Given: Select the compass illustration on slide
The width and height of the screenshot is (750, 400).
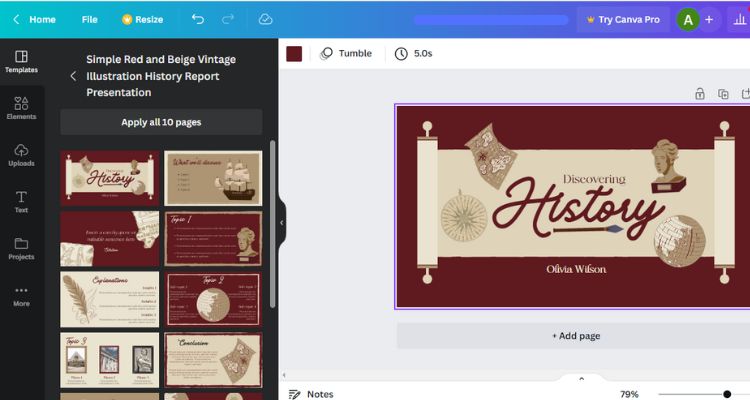Looking at the screenshot, I should pyautogui.click(x=463, y=215).
